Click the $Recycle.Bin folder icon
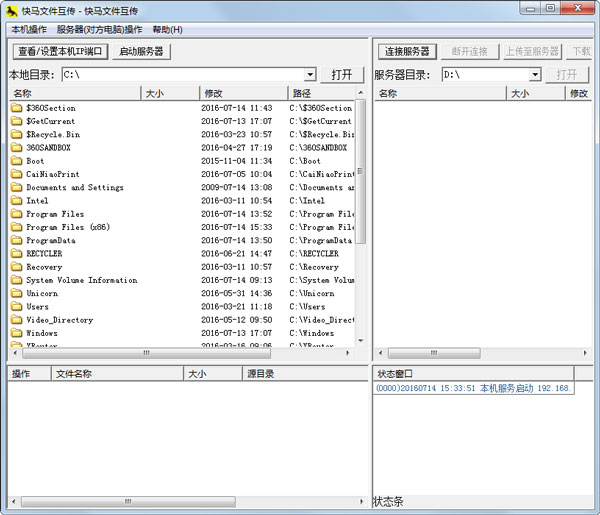600x515 pixels. click(x=16, y=134)
